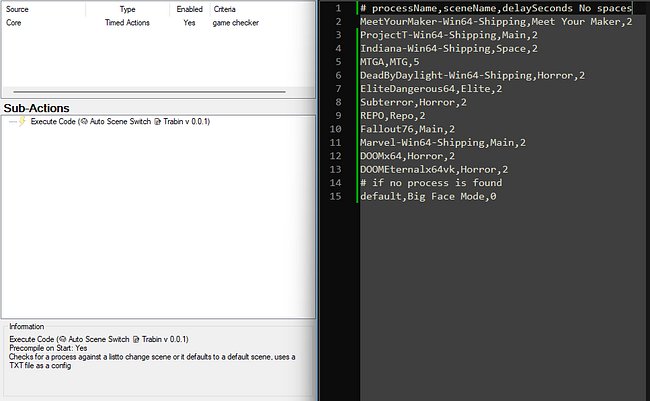
Task: Select the Execute Code Auto Scene Switch sub-action
Action: click(120, 122)
